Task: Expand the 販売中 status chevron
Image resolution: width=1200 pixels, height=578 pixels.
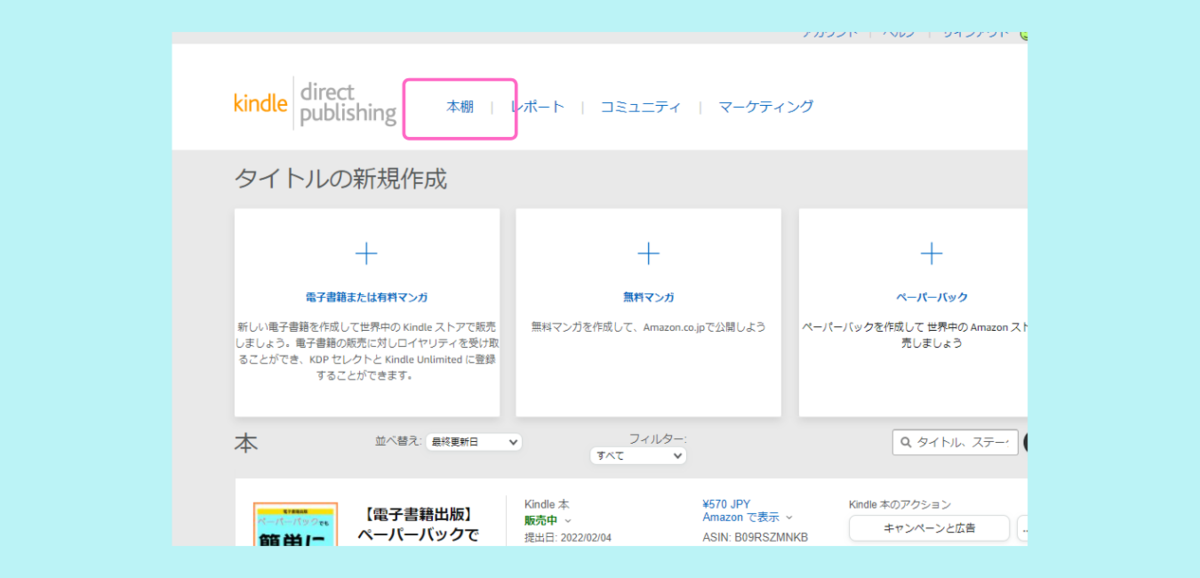Action: pyautogui.click(x=568, y=520)
